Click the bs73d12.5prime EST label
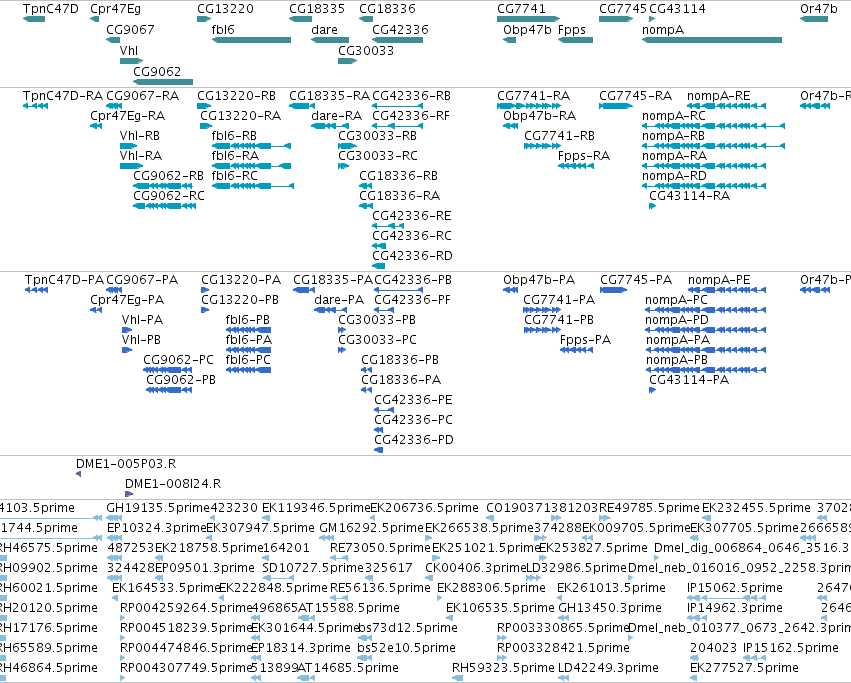 click(408, 628)
